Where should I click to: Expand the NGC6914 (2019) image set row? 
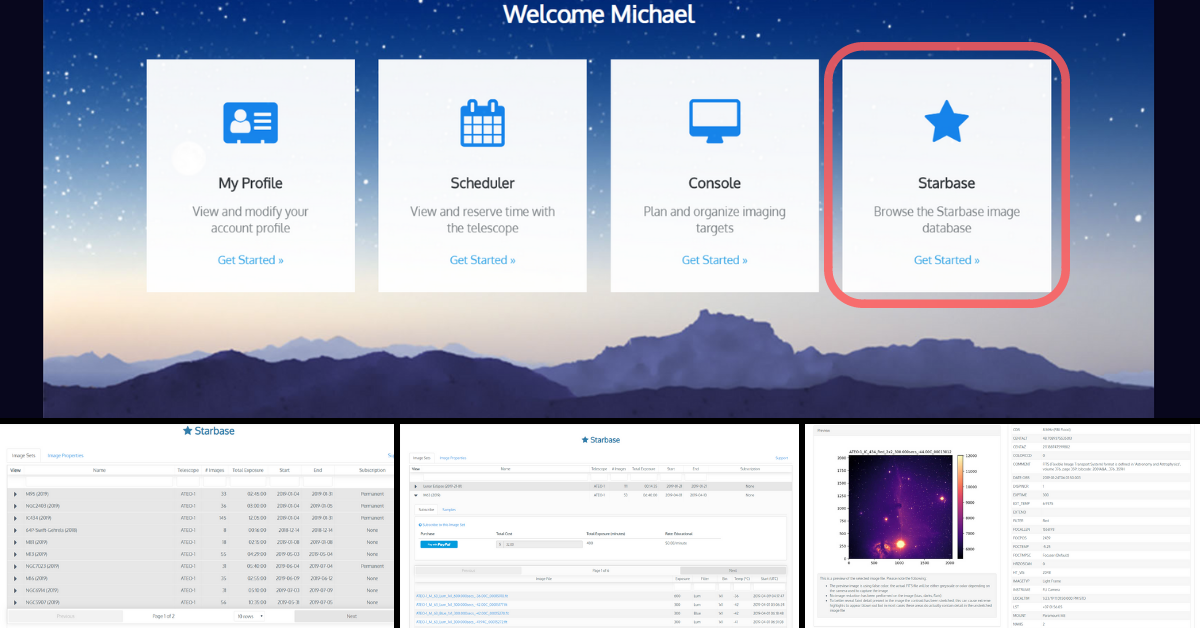tap(15, 590)
